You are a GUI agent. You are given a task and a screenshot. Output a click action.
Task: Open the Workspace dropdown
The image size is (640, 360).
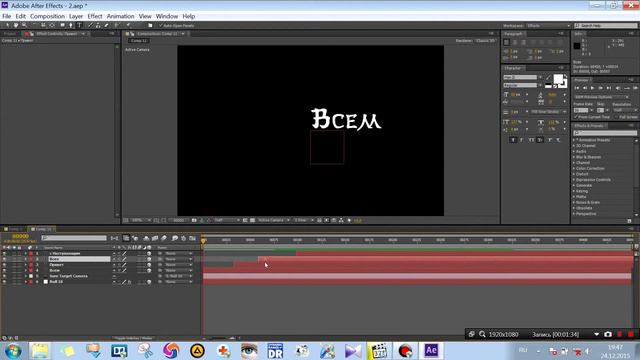pos(548,25)
